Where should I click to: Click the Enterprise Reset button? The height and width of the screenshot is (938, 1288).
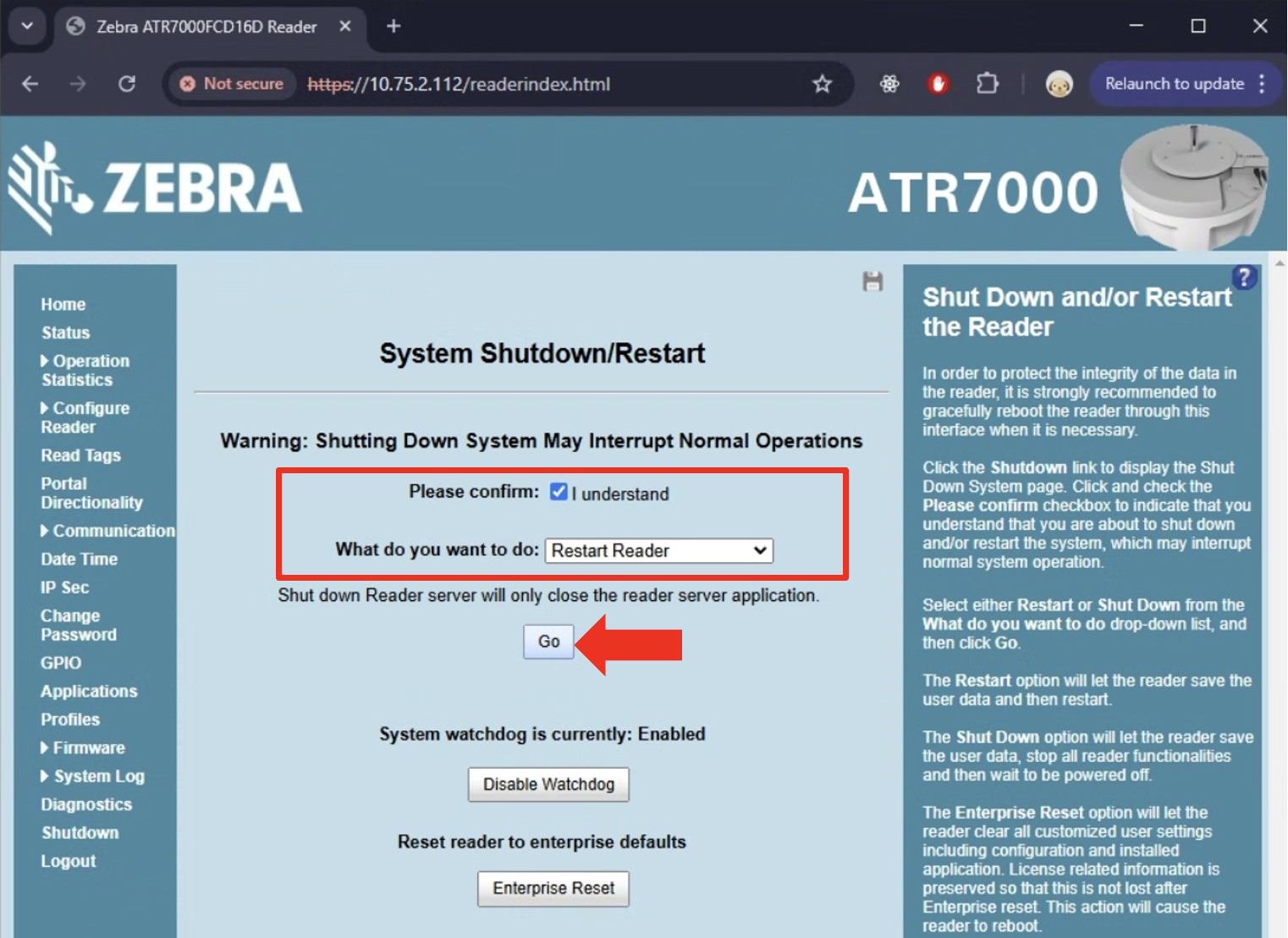553,889
